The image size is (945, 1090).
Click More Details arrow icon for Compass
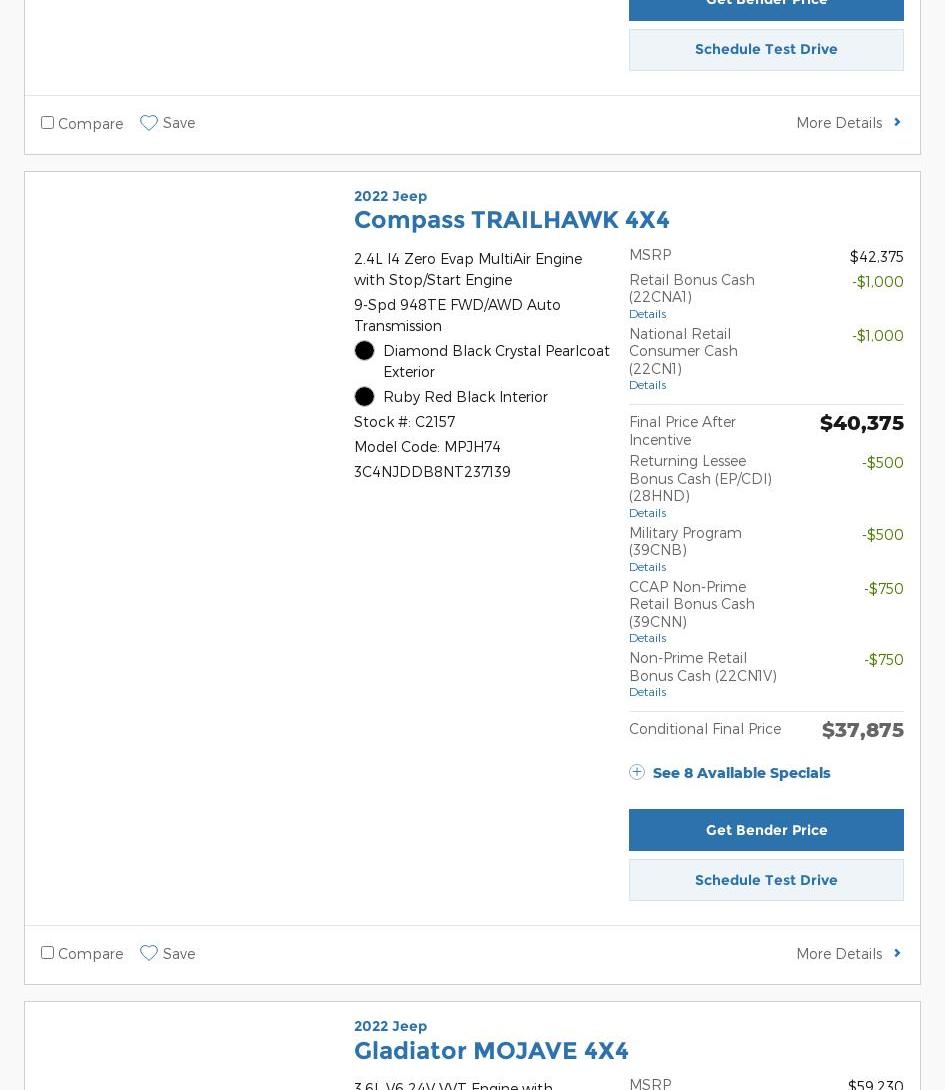[x=897, y=953]
